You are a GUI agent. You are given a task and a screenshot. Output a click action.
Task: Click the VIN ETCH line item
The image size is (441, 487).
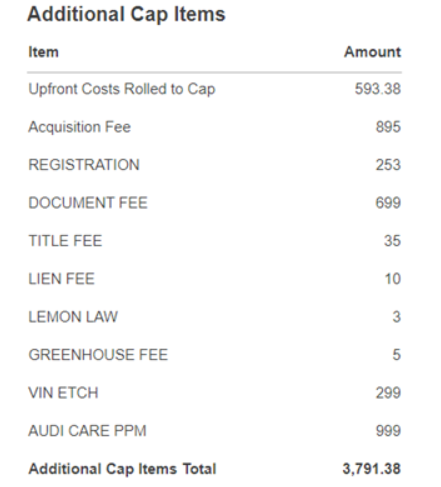(x=63, y=393)
